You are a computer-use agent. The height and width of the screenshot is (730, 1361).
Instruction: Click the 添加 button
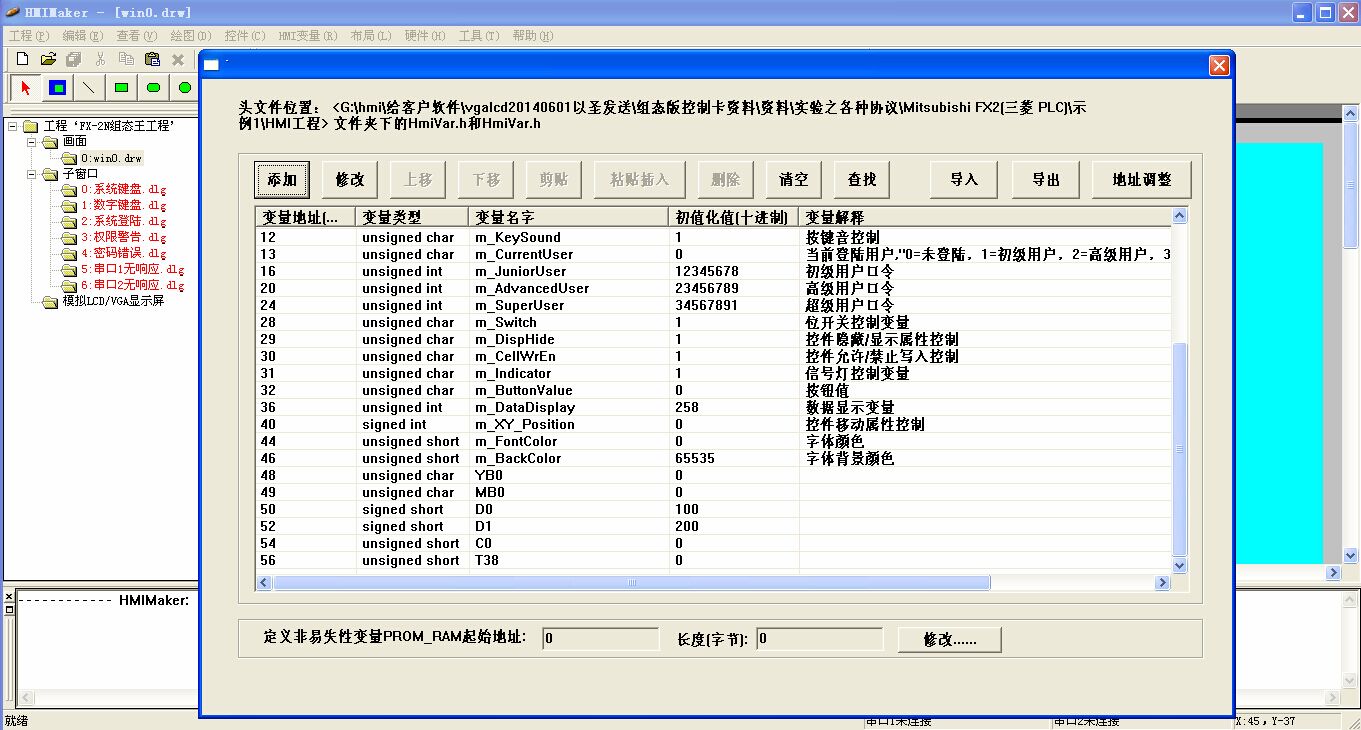coord(282,180)
